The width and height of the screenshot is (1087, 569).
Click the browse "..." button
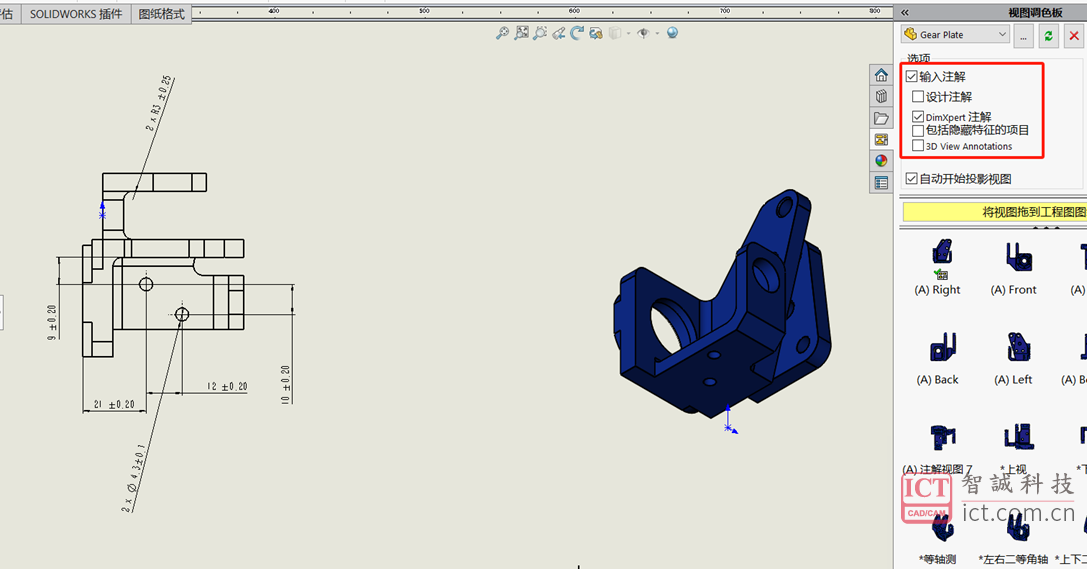[1023, 35]
